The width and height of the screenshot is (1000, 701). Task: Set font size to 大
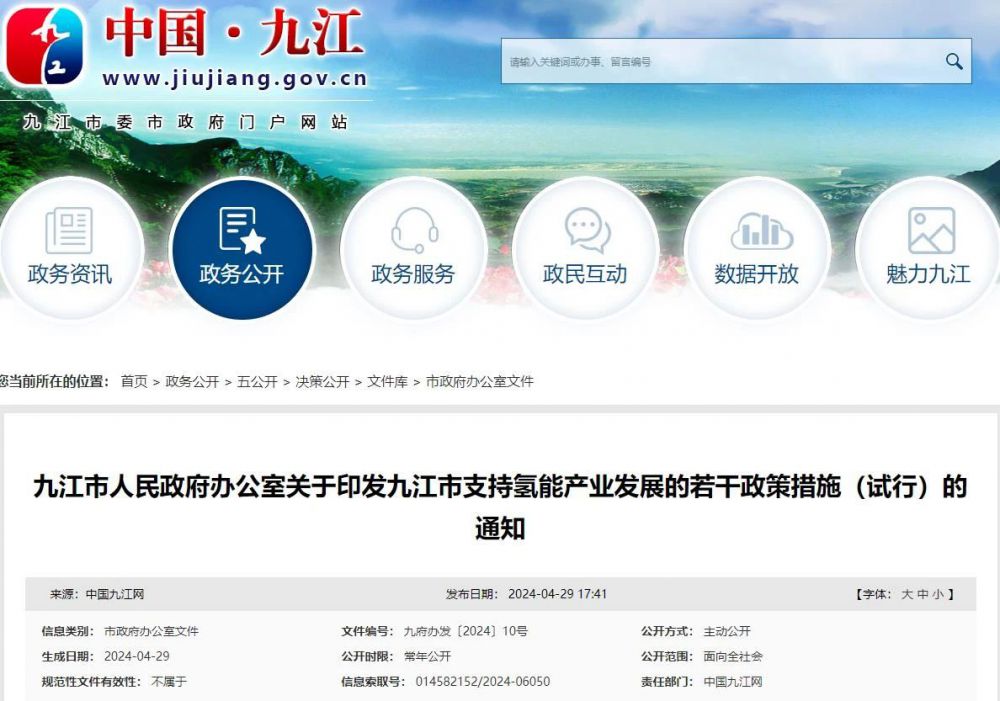907,594
